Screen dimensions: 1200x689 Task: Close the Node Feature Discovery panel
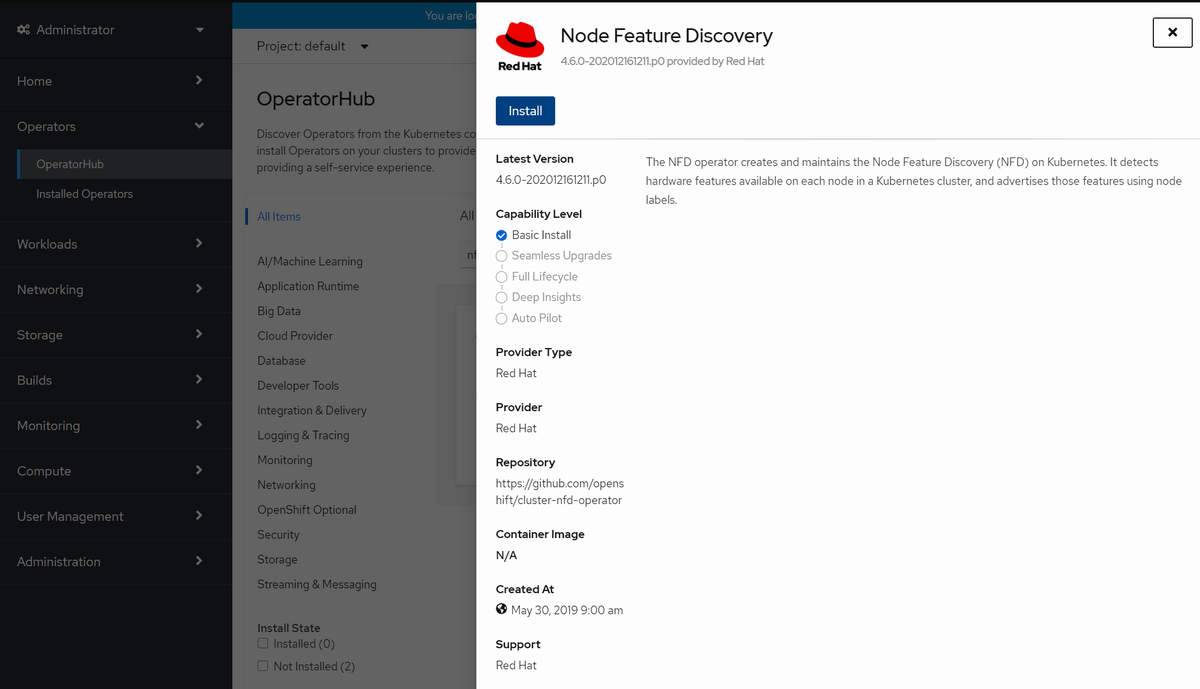pyautogui.click(x=1172, y=32)
